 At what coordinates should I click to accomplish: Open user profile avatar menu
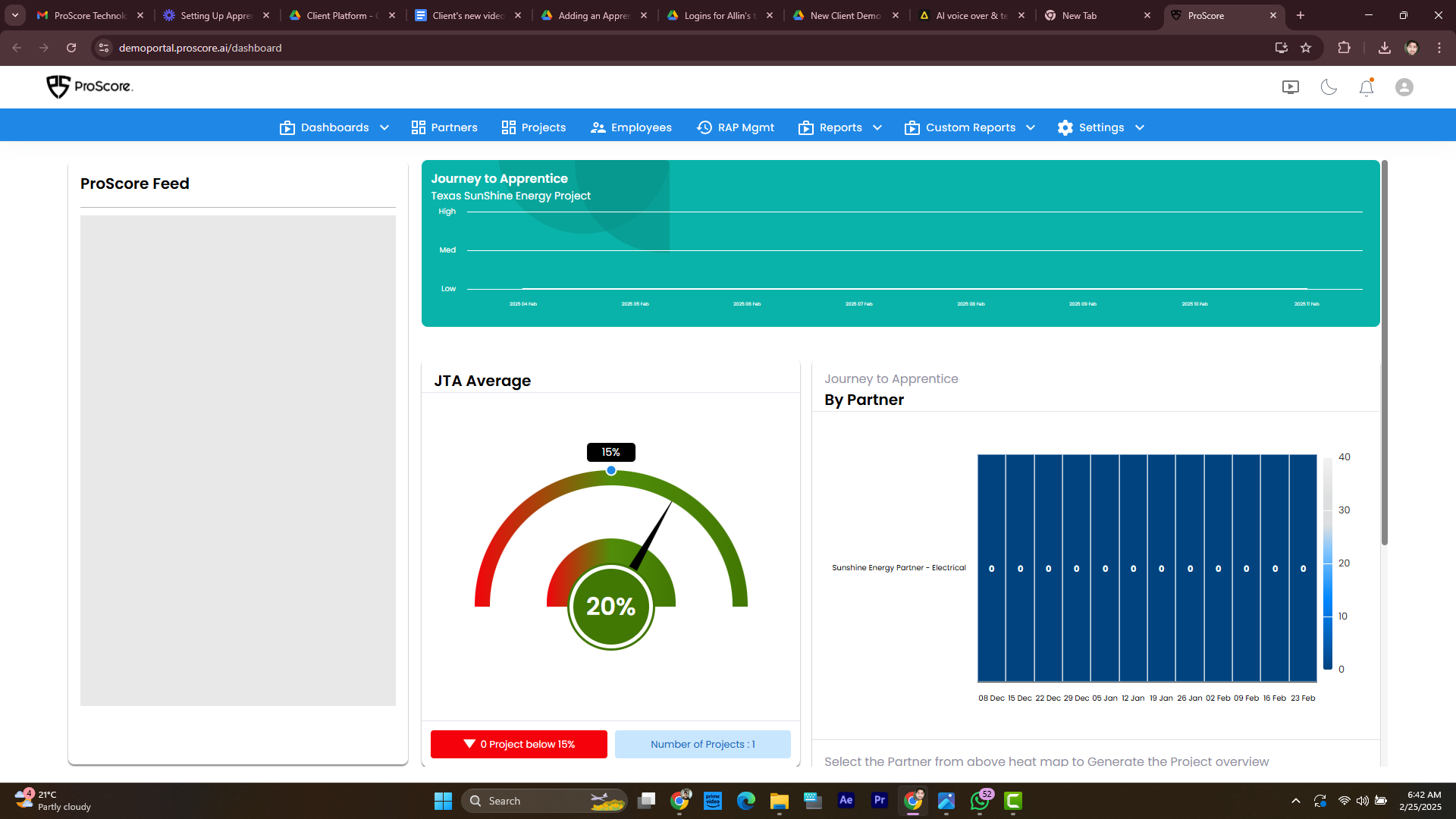click(x=1404, y=87)
